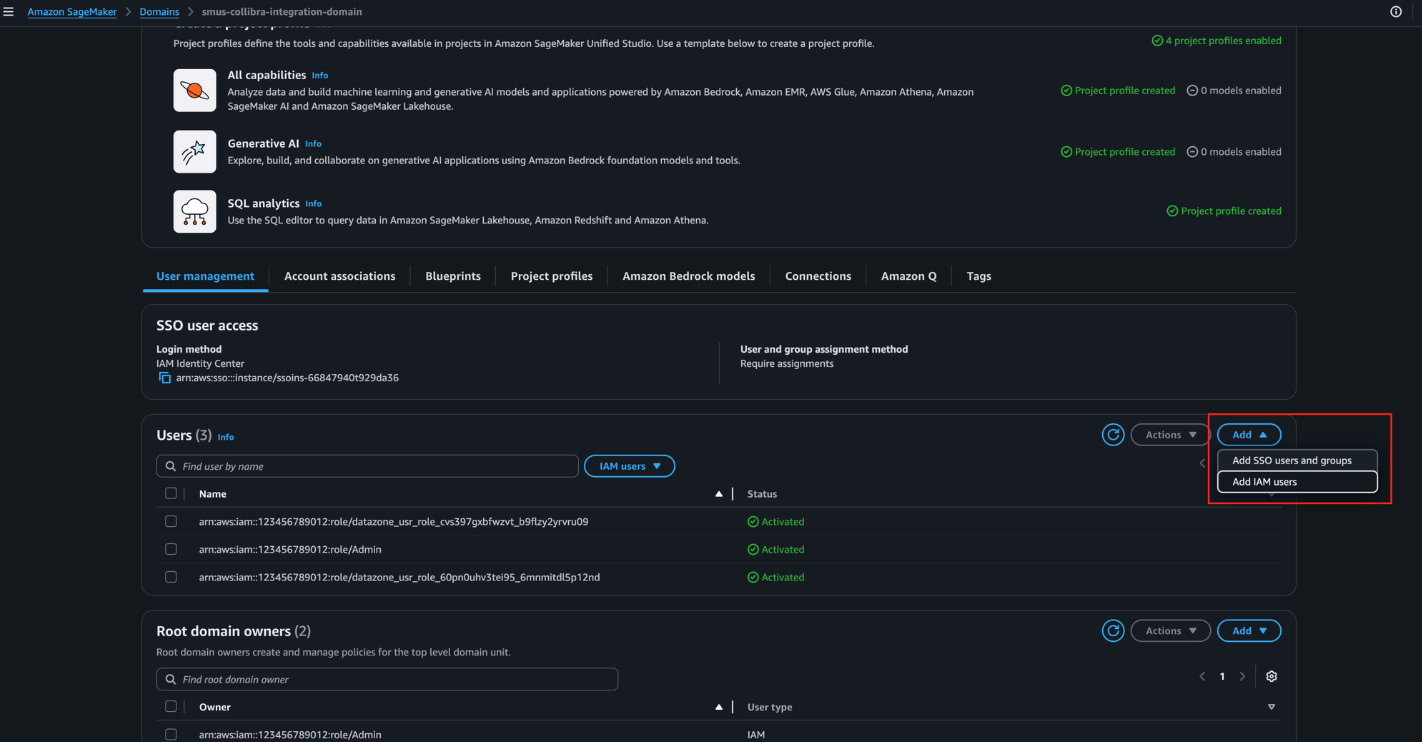Go to Domains breadcrumb link
Viewport: 1422px width, 742px height.
(x=159, y=12)
